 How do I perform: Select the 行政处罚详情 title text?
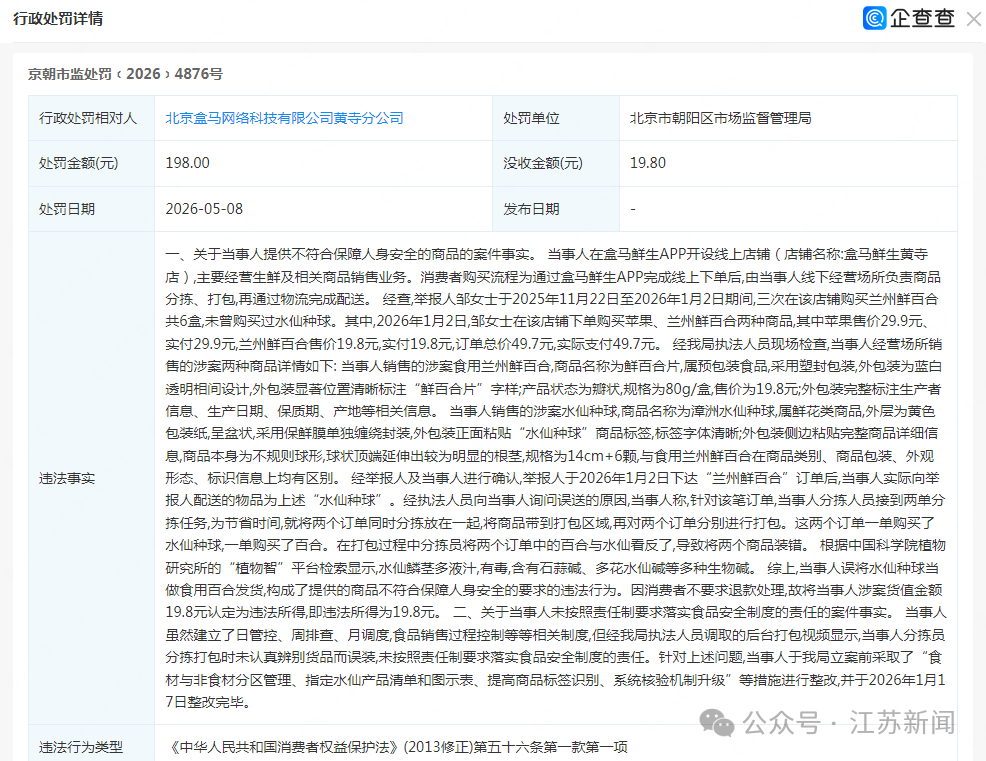[x=58, y=19]
